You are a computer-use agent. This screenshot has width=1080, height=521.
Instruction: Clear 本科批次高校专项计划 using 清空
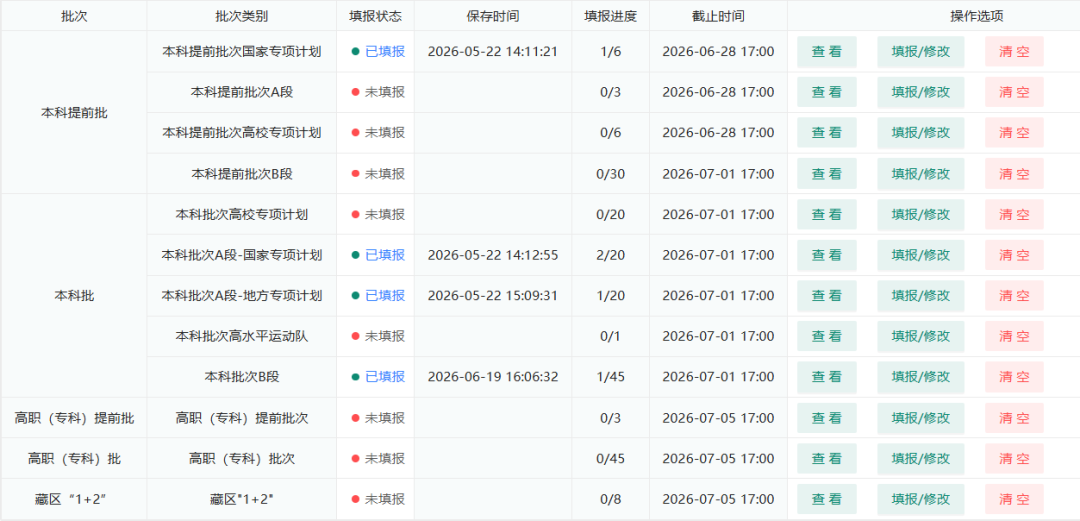coord(1014,214)
